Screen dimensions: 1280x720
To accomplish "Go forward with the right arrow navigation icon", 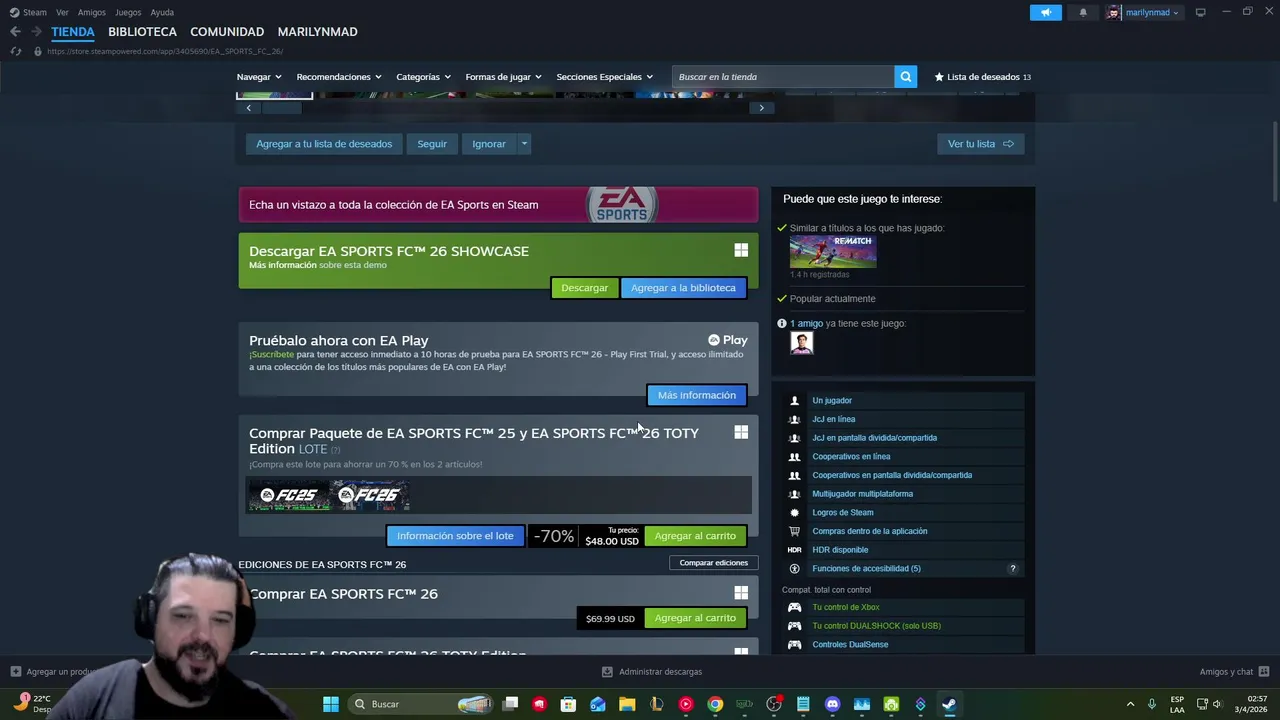I will click(36, 32).
